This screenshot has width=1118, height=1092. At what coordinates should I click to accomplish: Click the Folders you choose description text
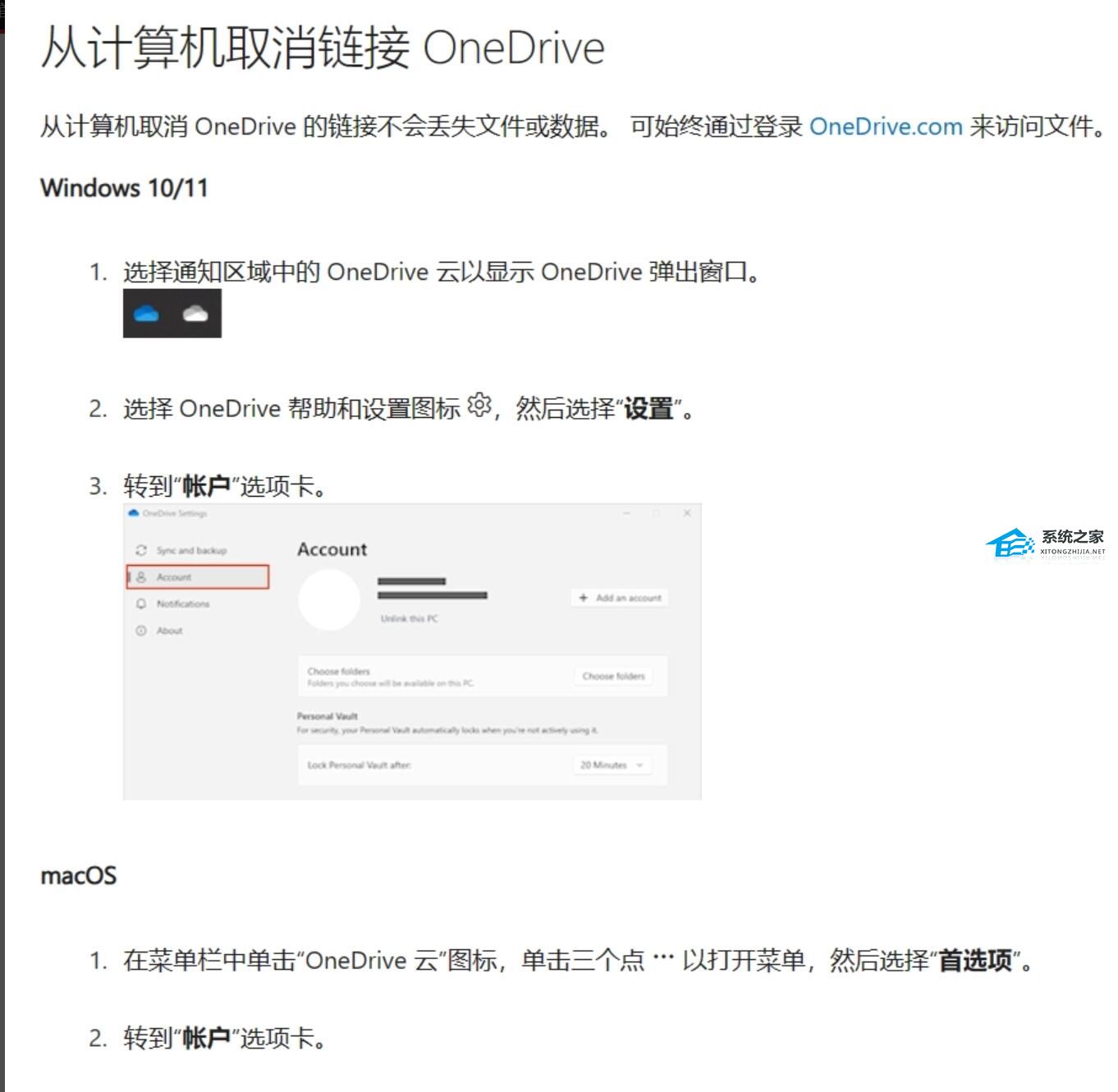[x=391, y=683]
